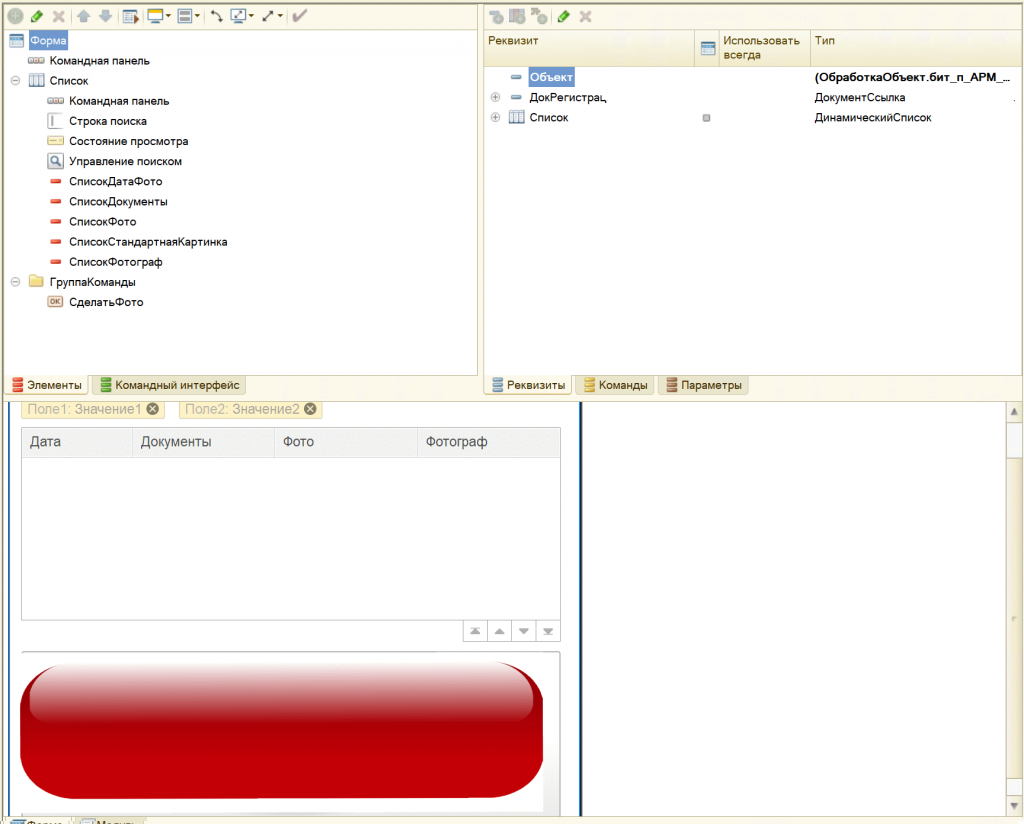
Task: Click the folder icon of ГруппаКоманды
Action: (x=37, y=281)
